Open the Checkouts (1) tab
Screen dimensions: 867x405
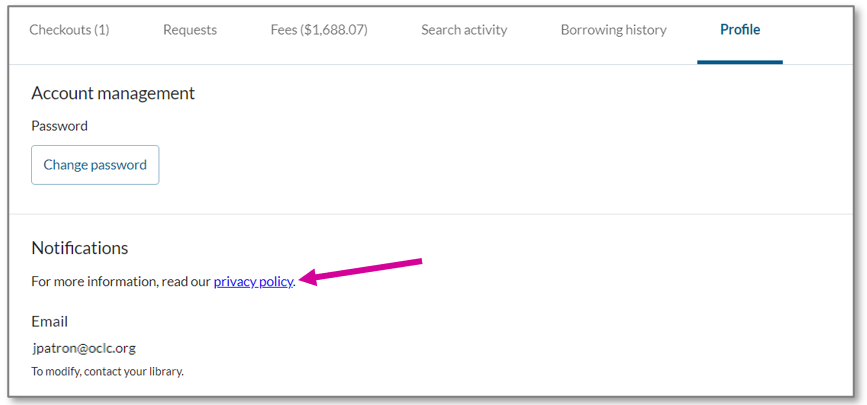click(69, 30)
